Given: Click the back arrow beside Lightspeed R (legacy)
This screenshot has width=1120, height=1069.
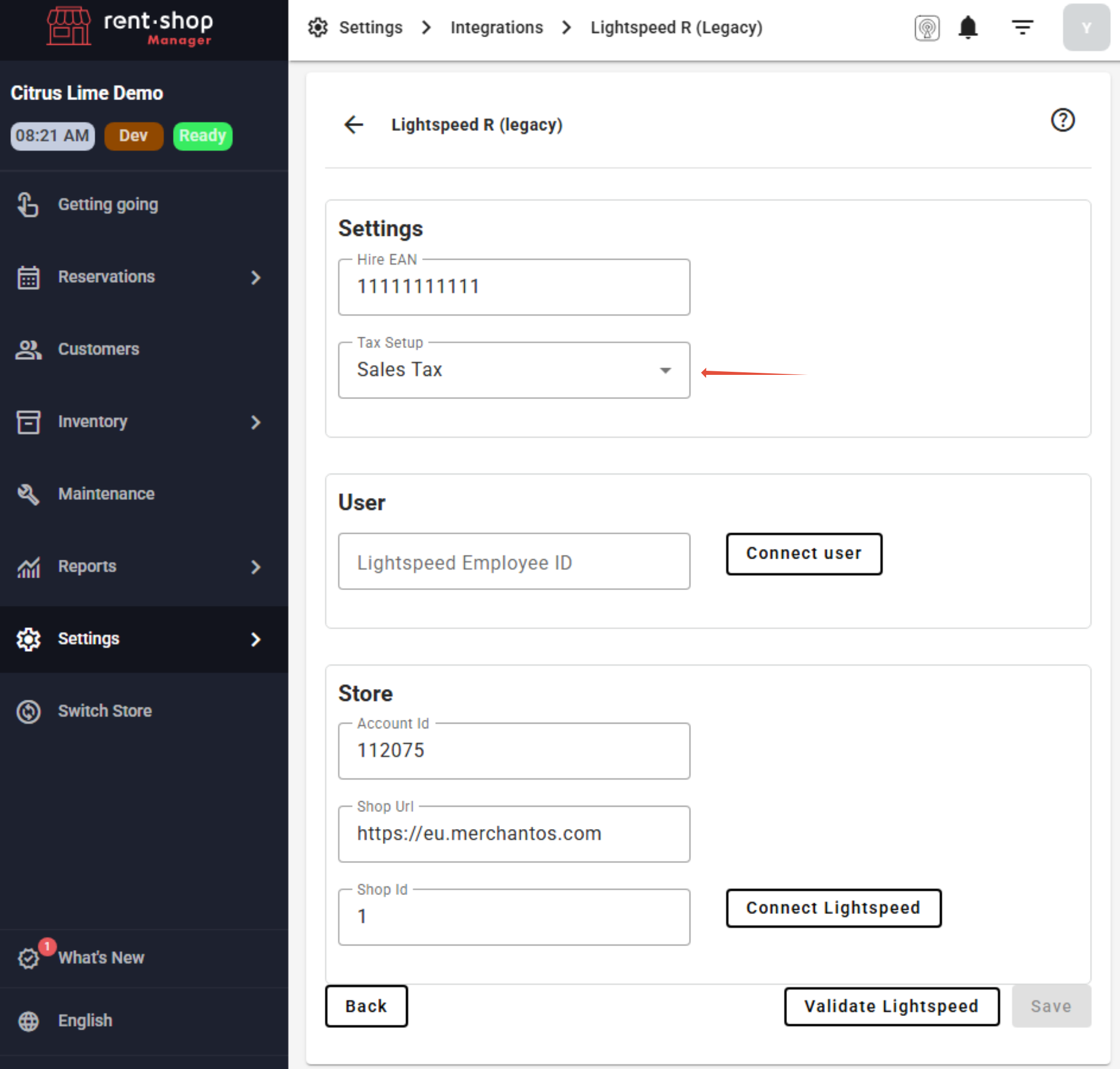Looking at the screenshot, I should tap(354, 124).
